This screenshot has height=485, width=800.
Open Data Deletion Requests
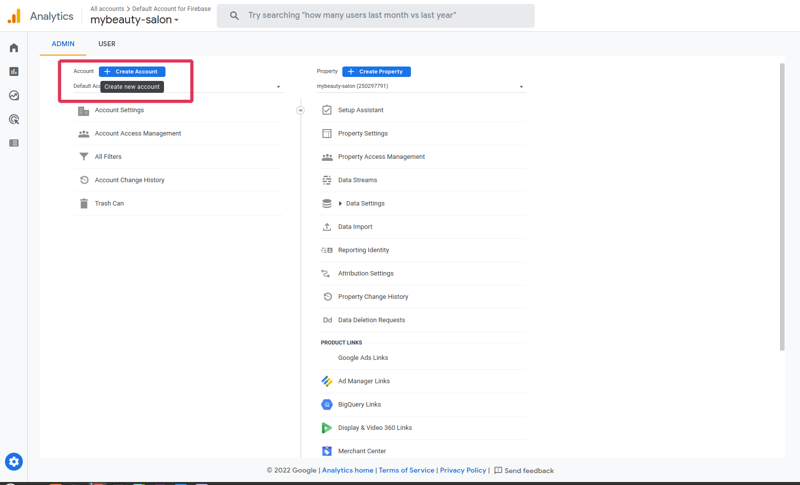pyautogui.click(x=371, y=320)
